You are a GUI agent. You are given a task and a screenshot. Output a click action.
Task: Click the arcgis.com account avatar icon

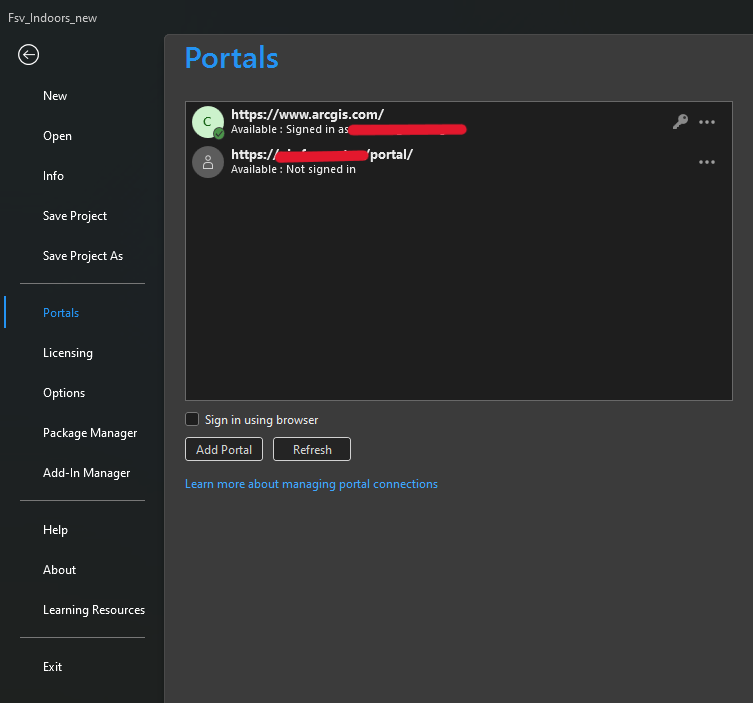pyautogui.click(x=208, y=122)
